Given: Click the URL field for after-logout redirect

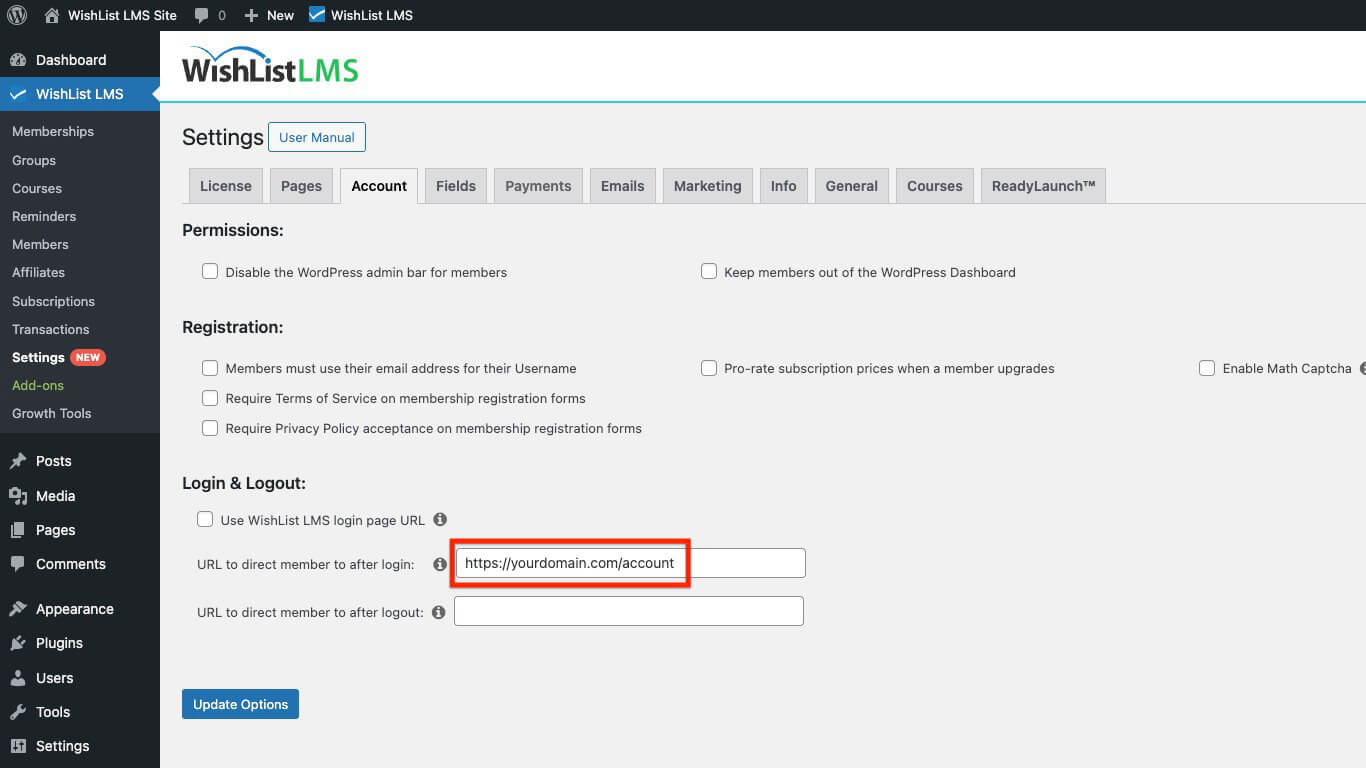Looking at the screenshot, I should tap(628, 611).
